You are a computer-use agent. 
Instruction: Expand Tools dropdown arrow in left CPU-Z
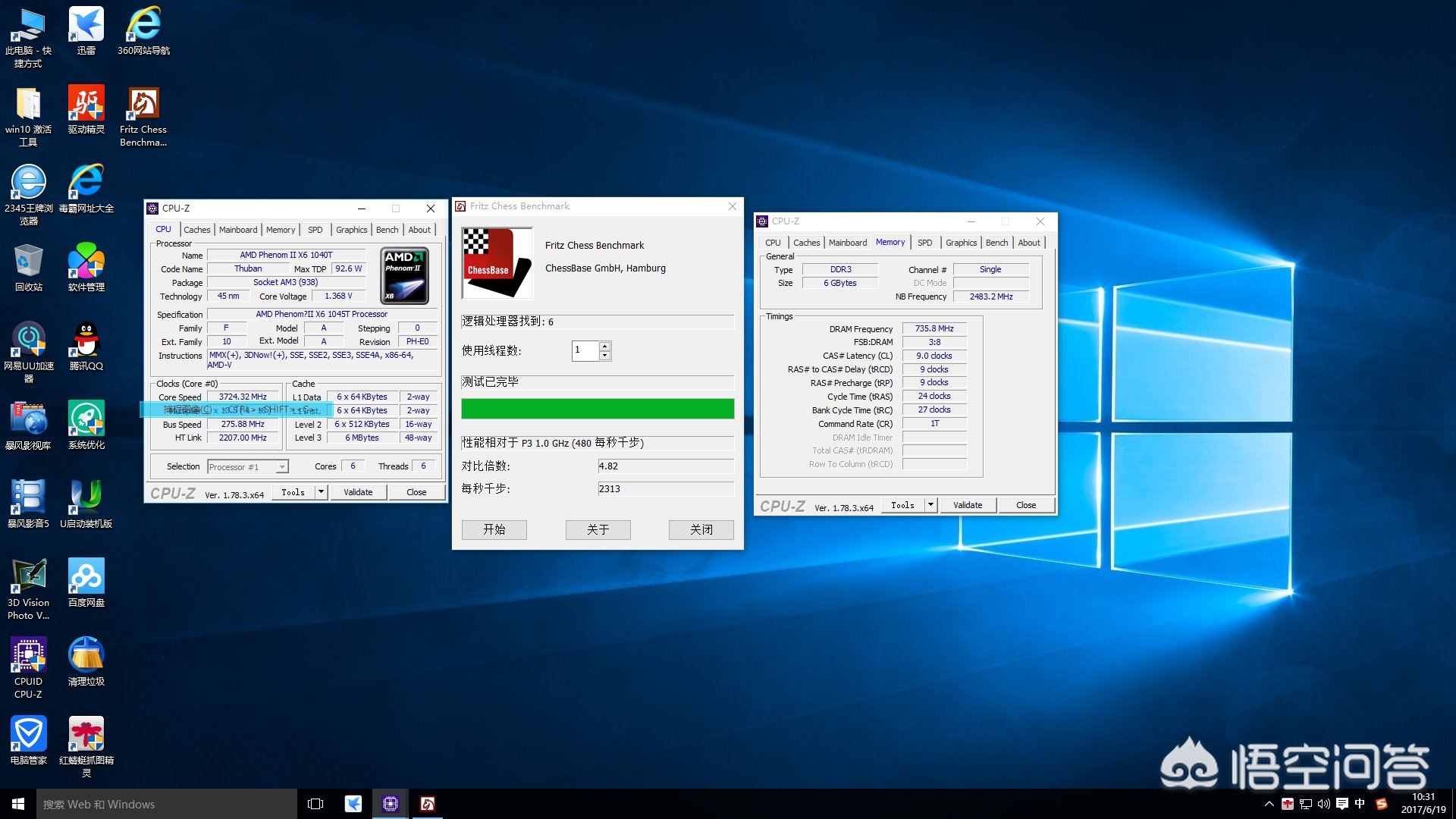pyautogui.click(x=321, y=492)
